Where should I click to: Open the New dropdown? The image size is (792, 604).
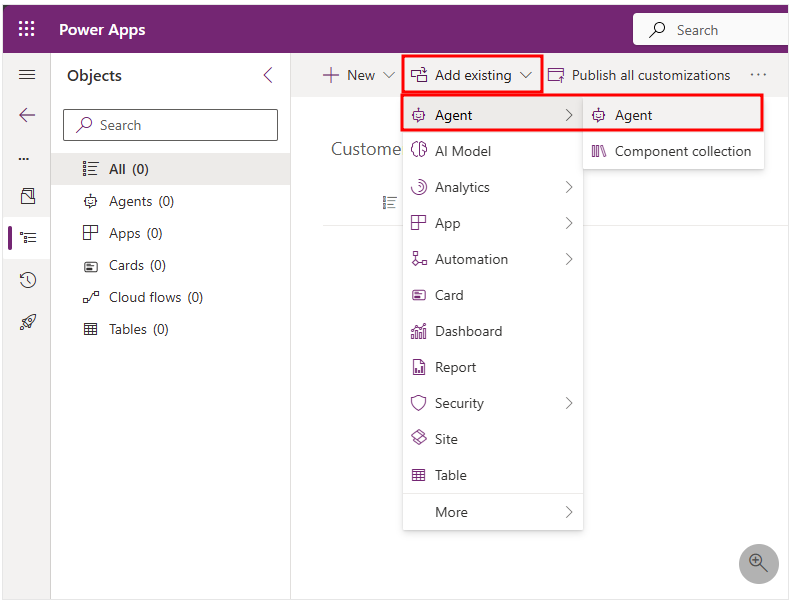point(358,75)
